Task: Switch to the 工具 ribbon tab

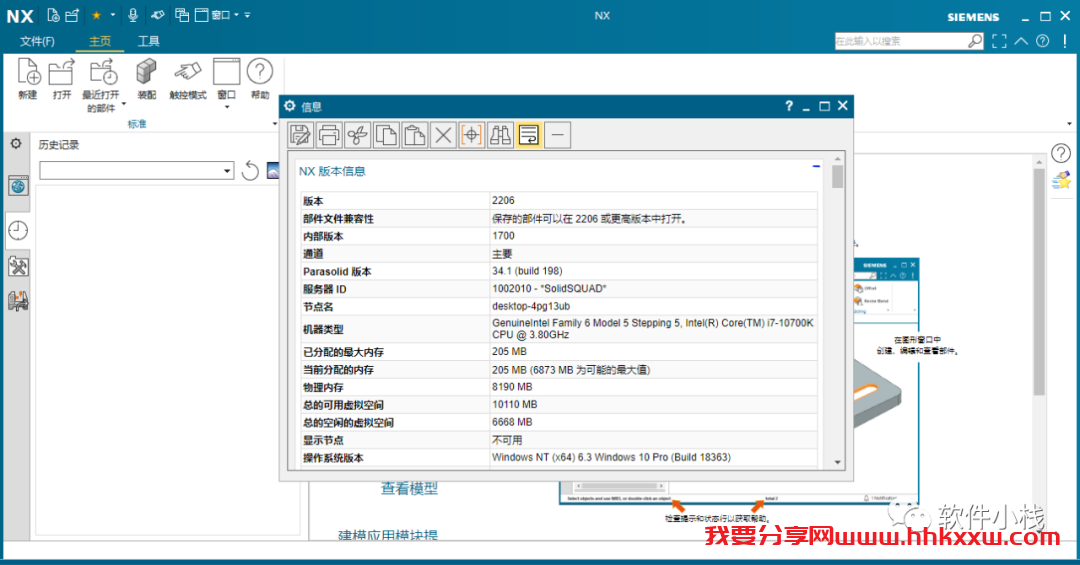Action: (148, 41)
